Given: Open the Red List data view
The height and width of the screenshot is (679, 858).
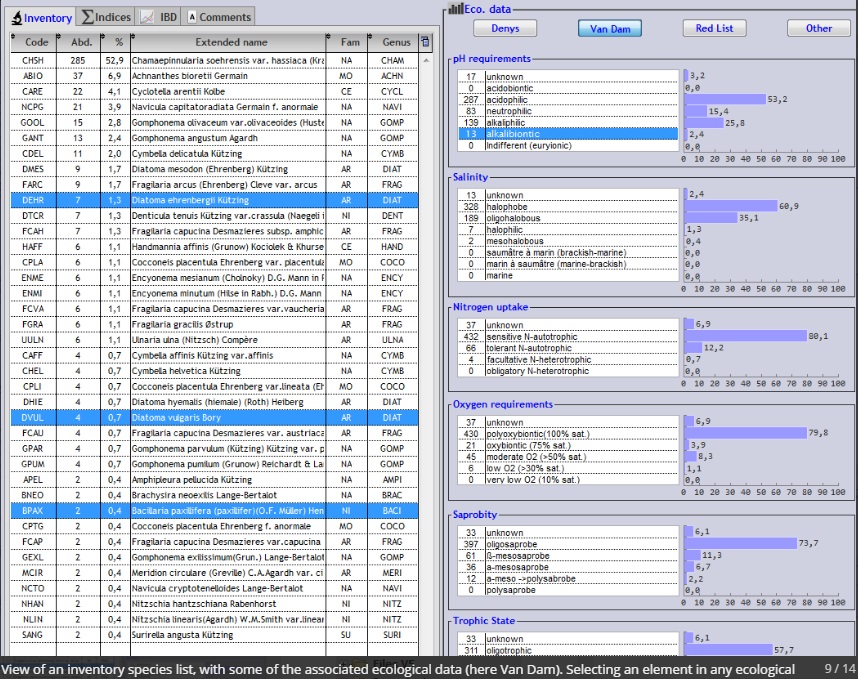Looking at the screenshot, I should coord(713,29).
